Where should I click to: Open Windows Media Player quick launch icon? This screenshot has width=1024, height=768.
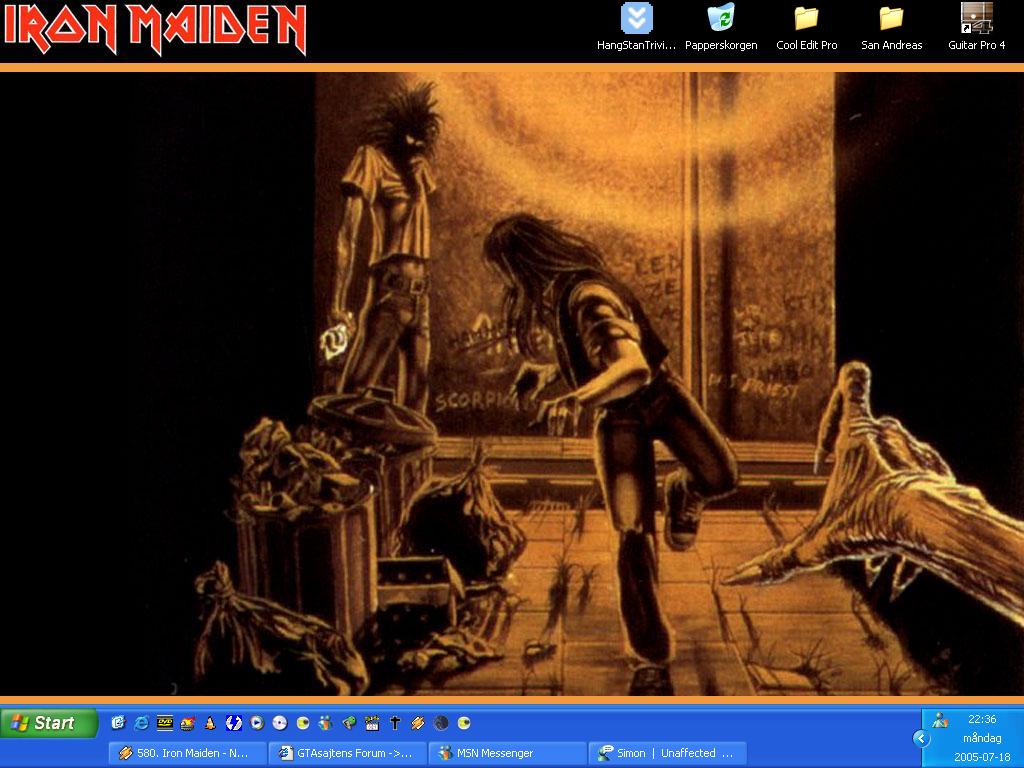[x=257, y=723]
